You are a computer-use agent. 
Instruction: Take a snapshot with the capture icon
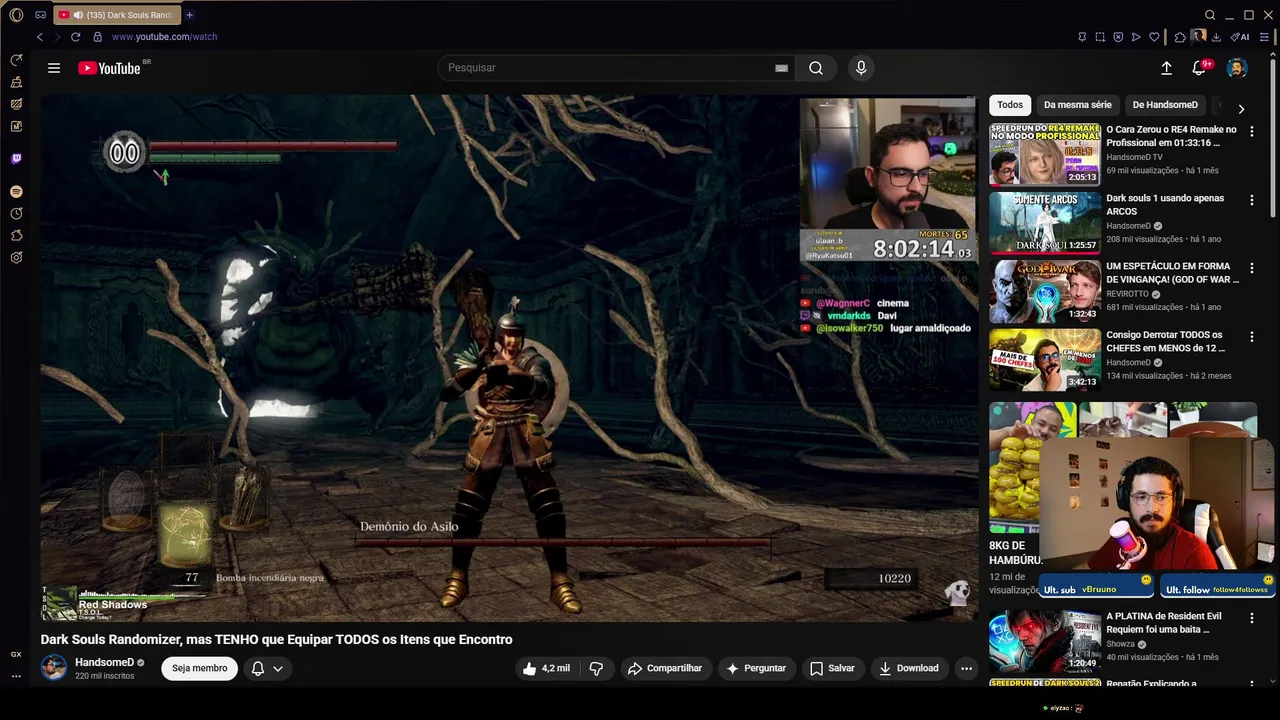click(1100, 37)
